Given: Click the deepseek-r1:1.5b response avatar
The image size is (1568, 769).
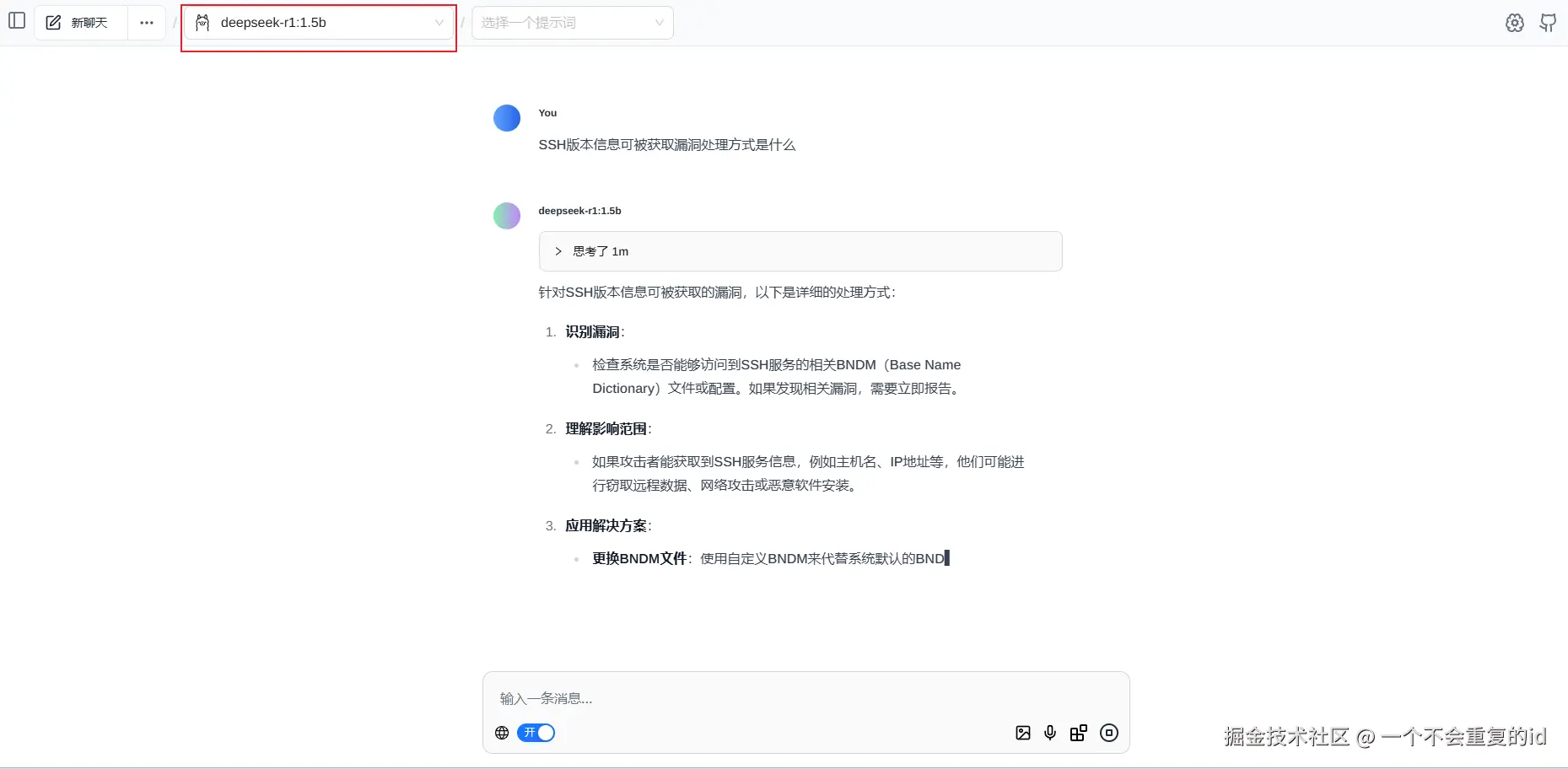Looking at the screenshot, I should [x=507, y=216].
